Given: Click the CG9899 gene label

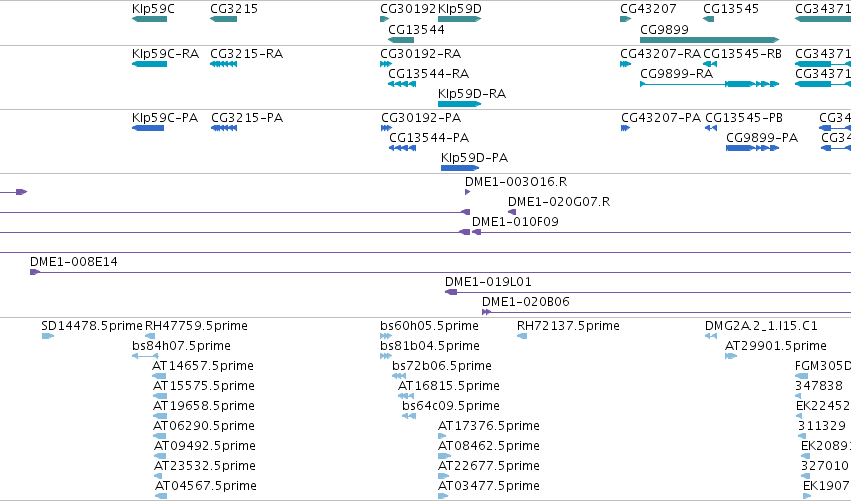Looking at the screenshot, I should click(664, 30).
